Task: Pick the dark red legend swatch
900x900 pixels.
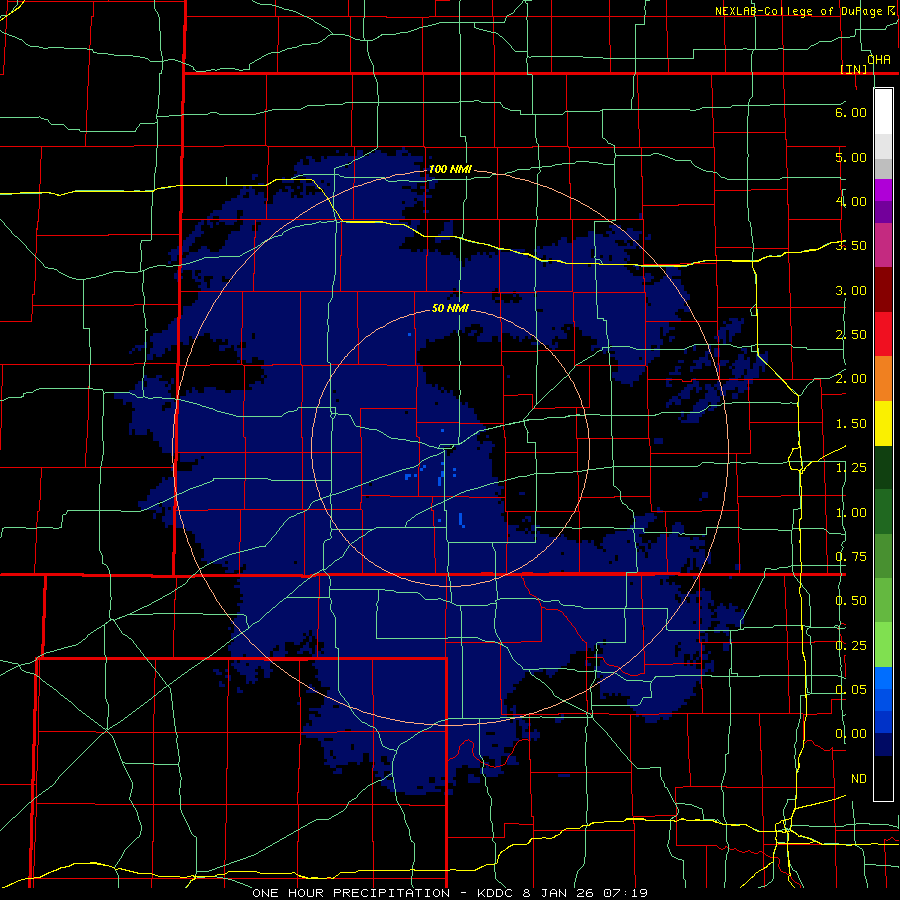Action: [x=883, y=290]
